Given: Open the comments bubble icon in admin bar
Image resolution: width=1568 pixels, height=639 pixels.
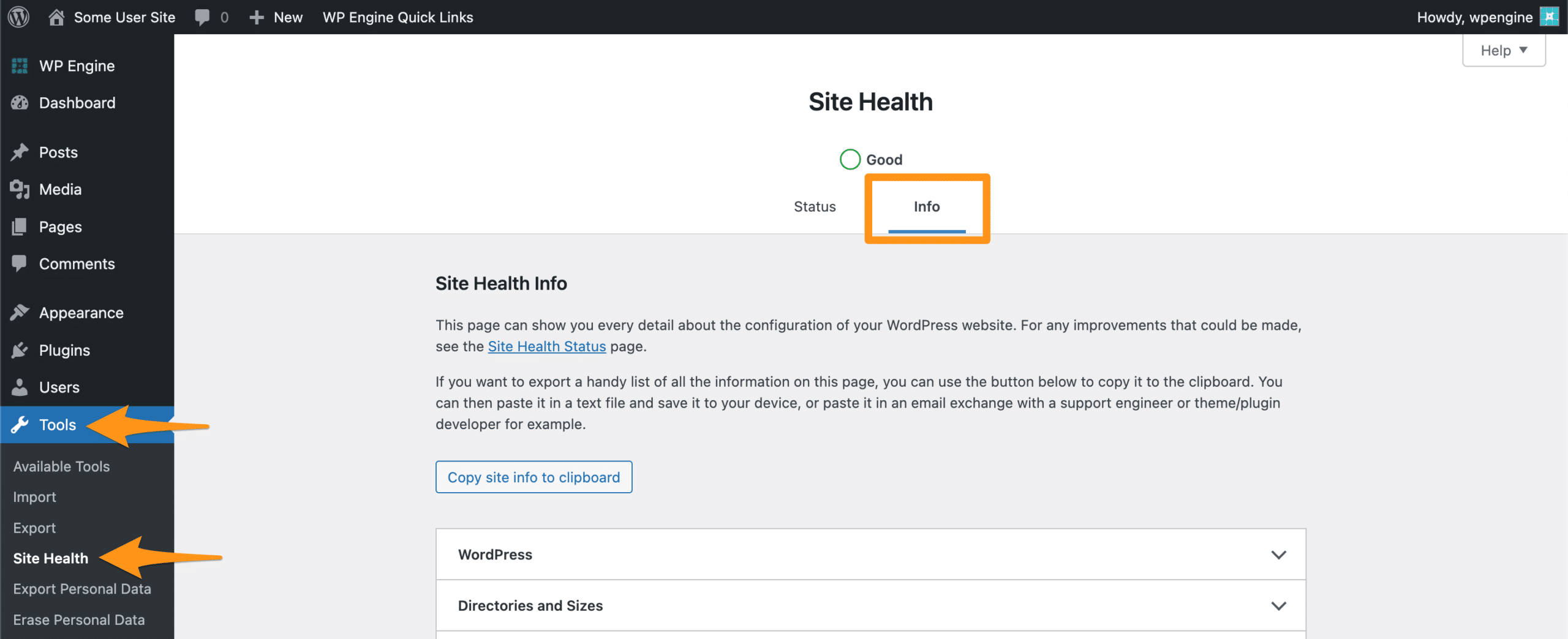Looking at the screenshot, I should coord(202,17).
